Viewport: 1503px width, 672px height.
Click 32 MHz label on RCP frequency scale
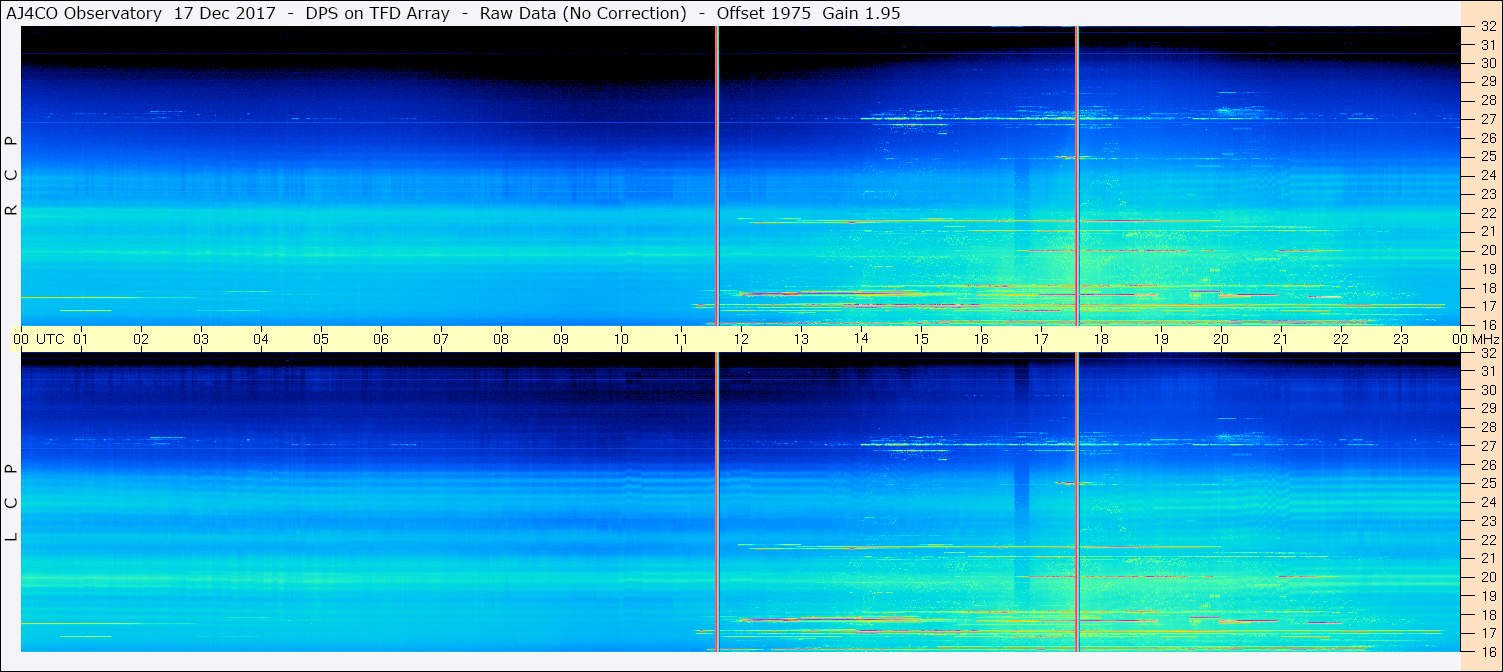click(1488, 26)
